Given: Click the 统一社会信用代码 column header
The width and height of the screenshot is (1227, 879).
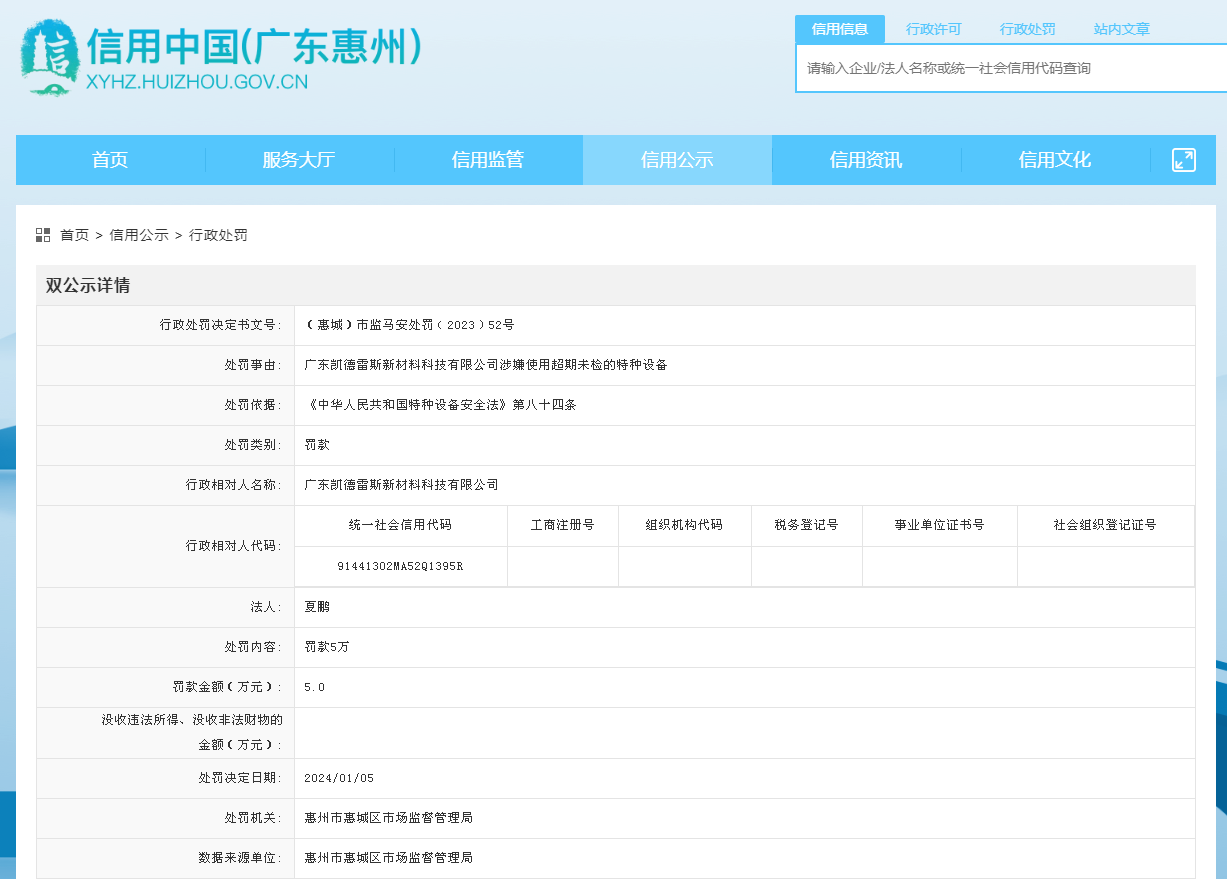Looking at the screenshot, I should pyautogui.click(x=400, y=525).
